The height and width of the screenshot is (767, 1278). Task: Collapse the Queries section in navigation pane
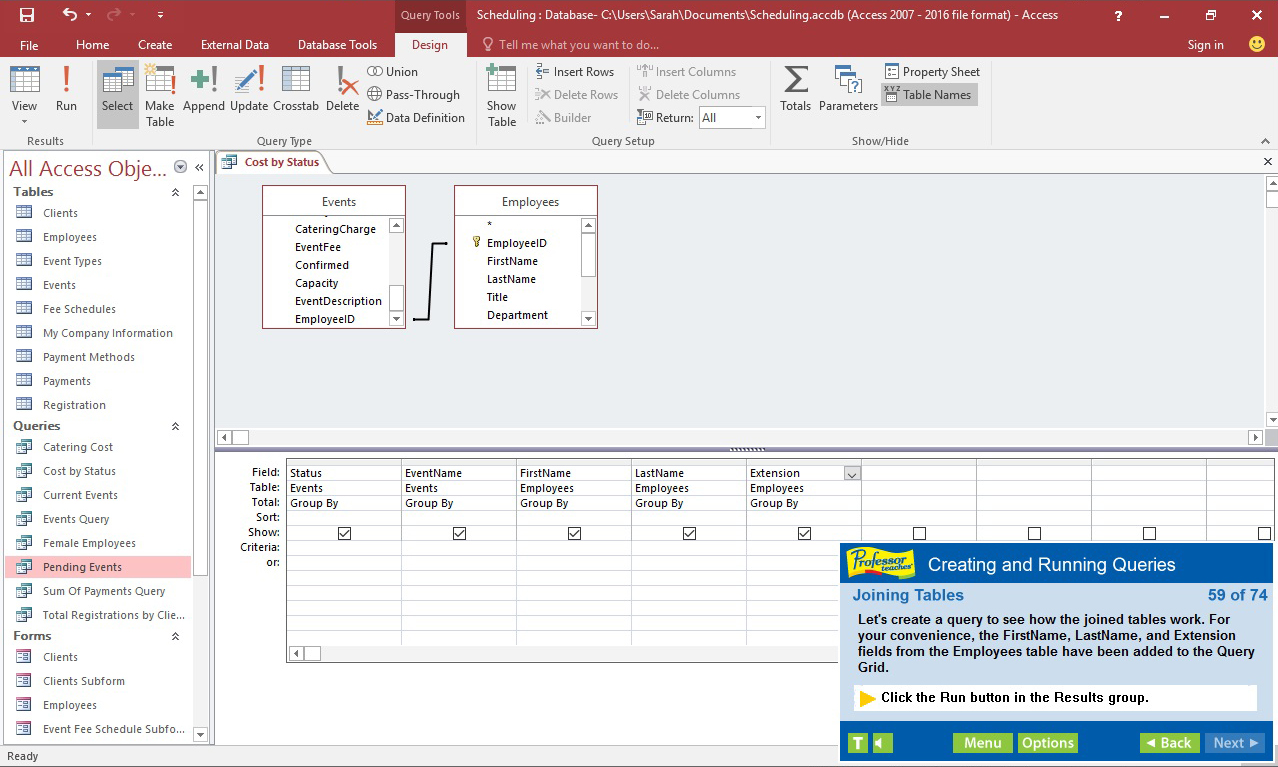click(175, 426)
